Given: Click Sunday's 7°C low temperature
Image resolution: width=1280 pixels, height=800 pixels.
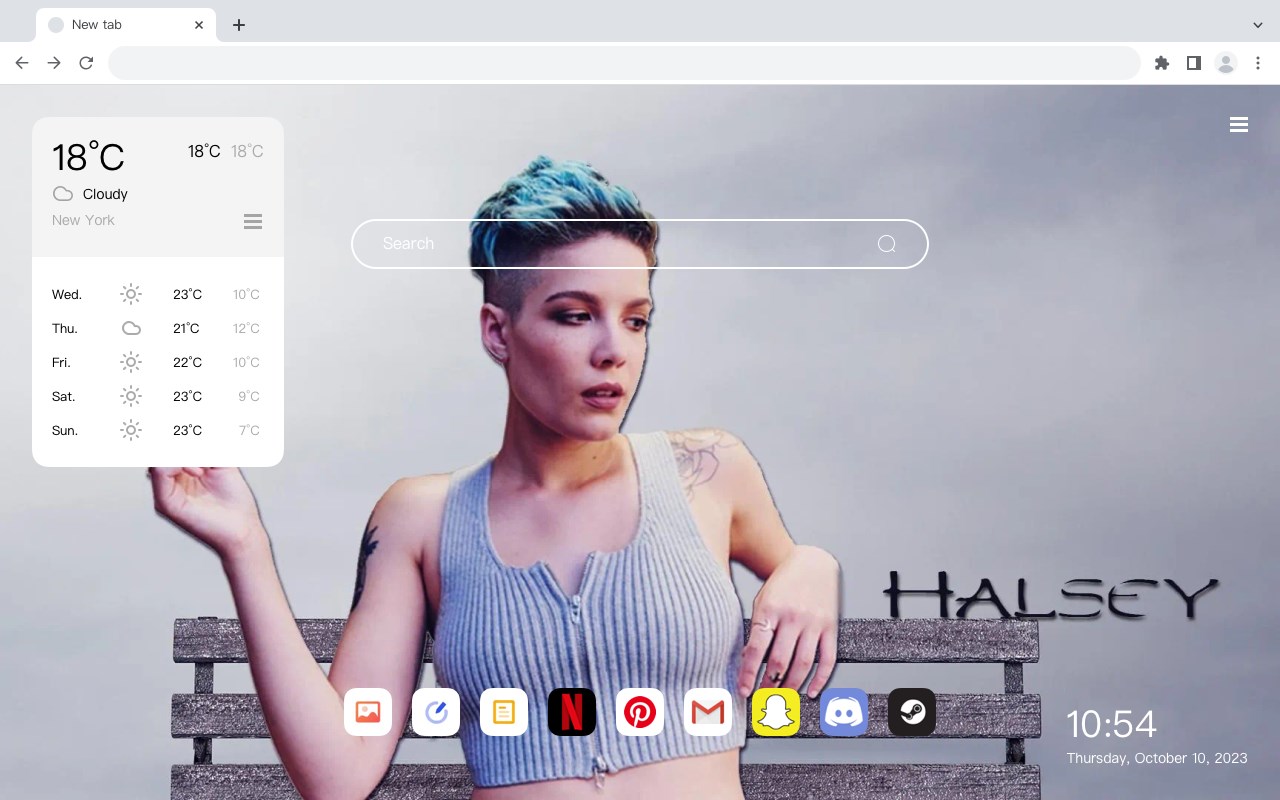Looking at the screenshot, I should [249, 430].
